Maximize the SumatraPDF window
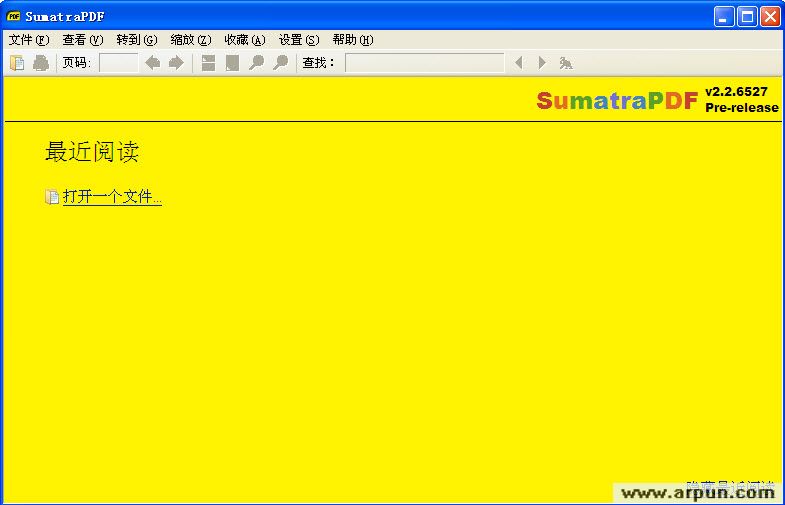This screenshot has width=785, height=505. click(747, 17)
